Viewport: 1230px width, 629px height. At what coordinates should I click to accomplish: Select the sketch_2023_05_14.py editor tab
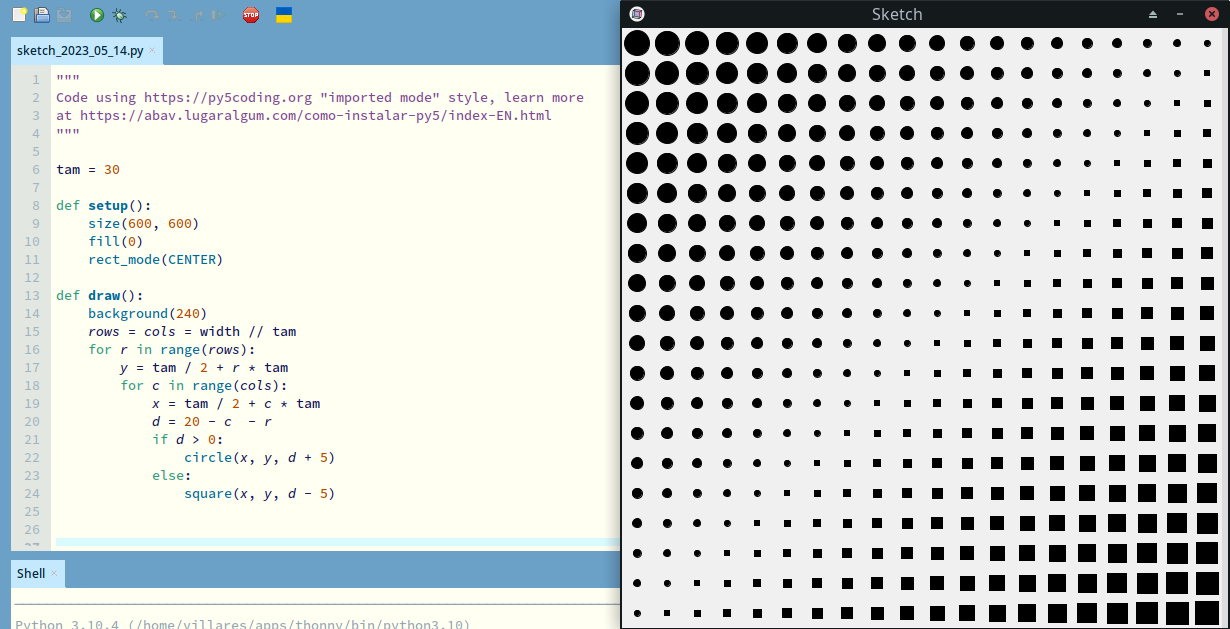click(x=80, y=50)
